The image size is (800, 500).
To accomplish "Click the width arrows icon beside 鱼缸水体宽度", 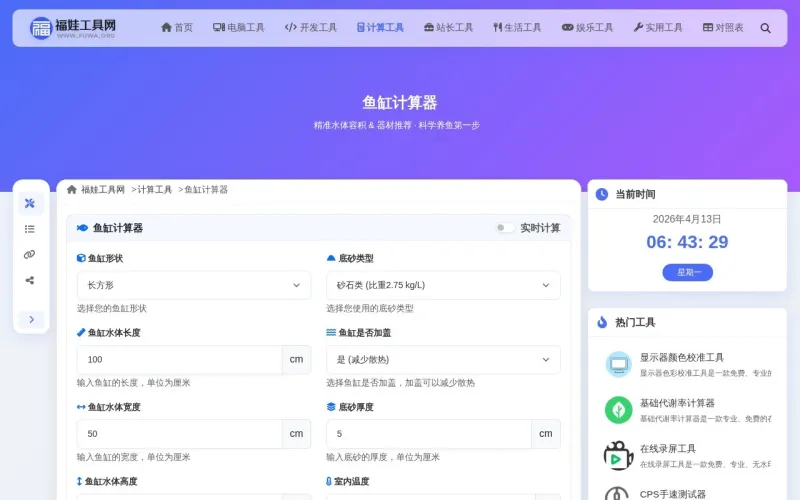I will pos(81,407).
